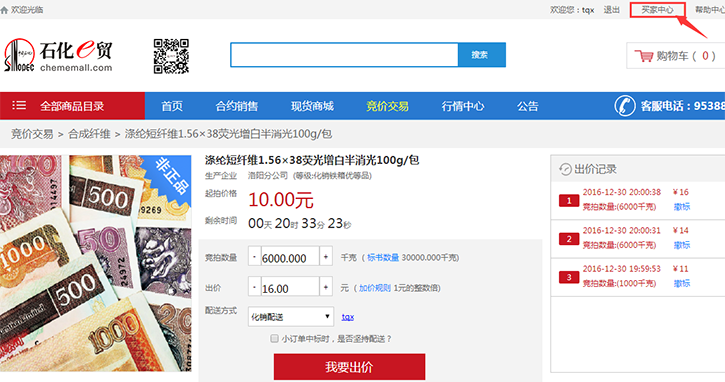Click the product banknote image

[96, 263]
